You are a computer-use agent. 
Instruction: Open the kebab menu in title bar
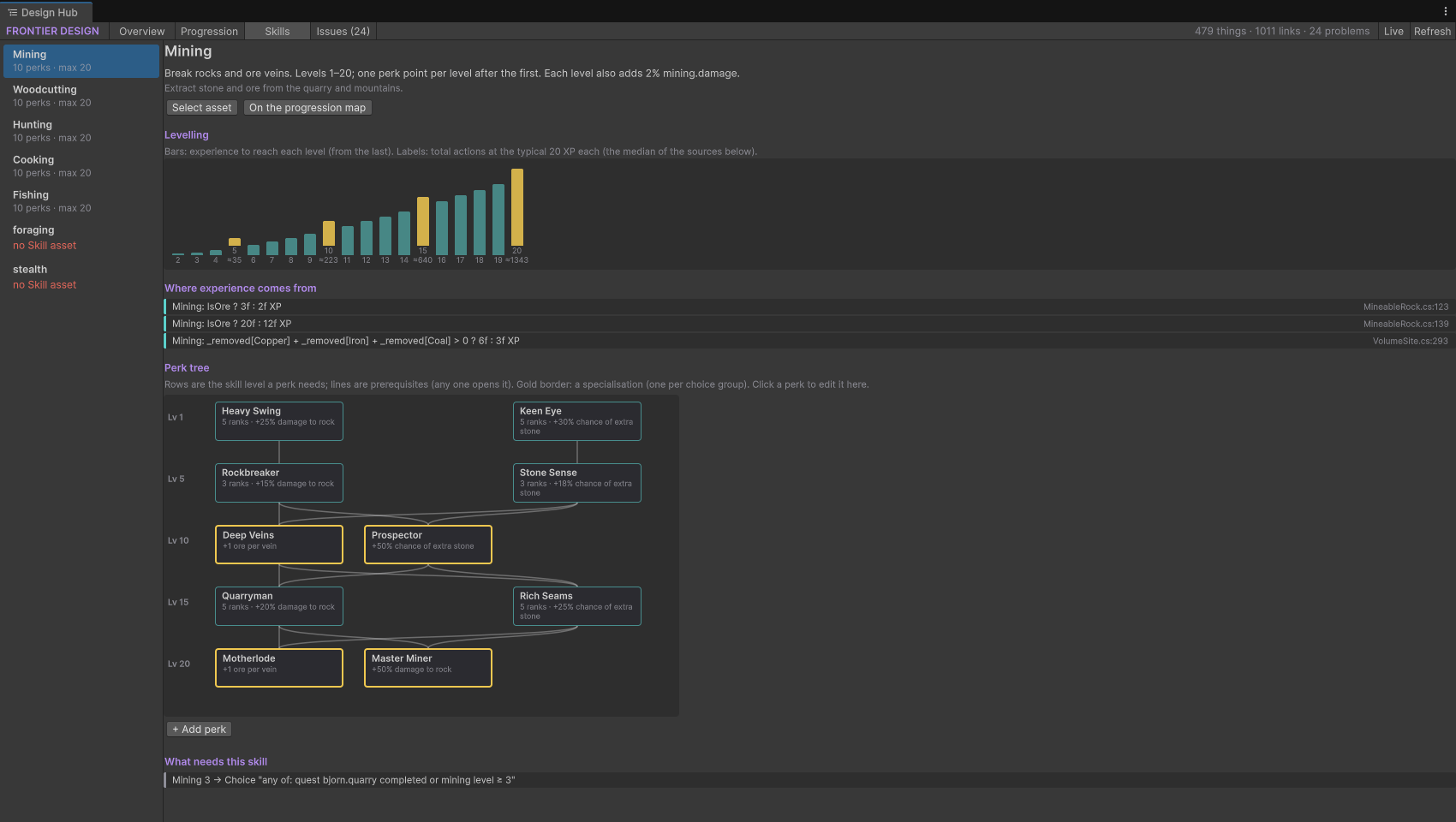coord(1445,11)
